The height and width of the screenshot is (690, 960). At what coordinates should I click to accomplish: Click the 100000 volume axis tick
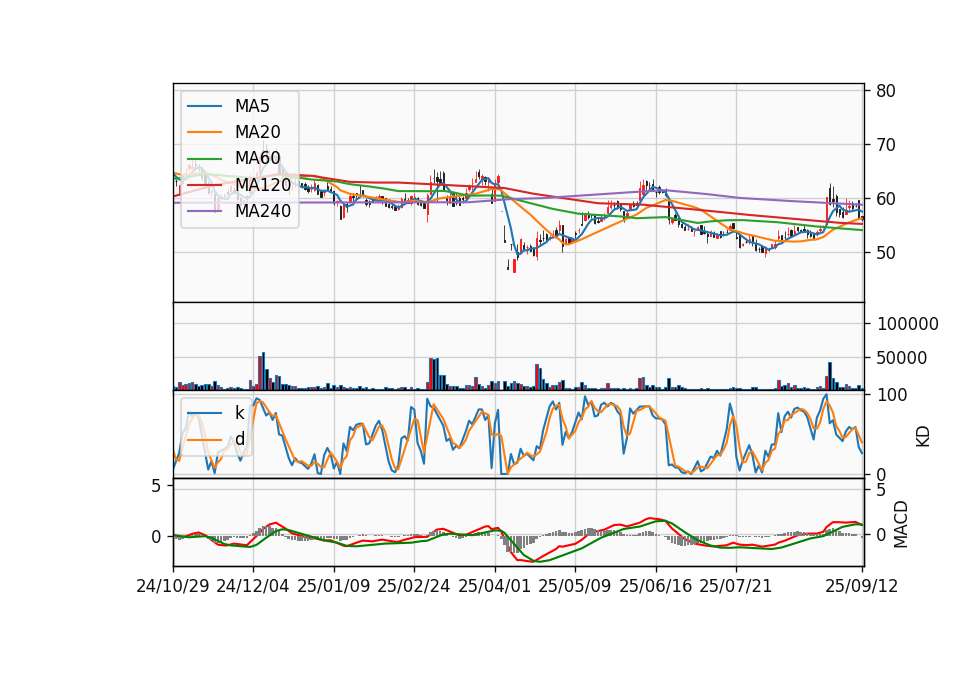[907, 324]
